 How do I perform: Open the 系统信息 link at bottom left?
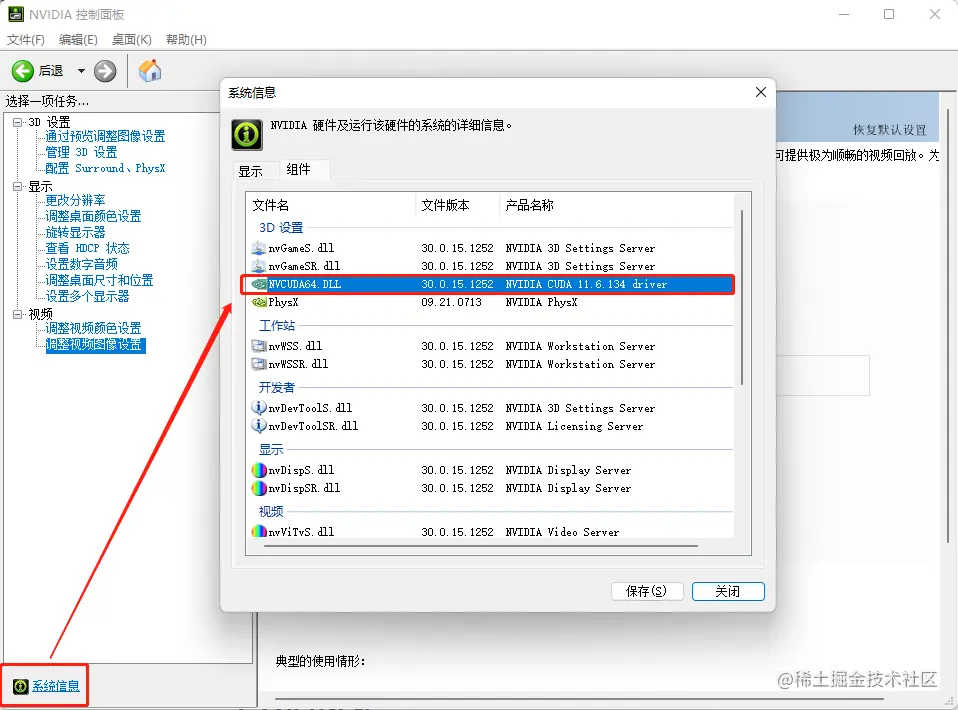56,686
